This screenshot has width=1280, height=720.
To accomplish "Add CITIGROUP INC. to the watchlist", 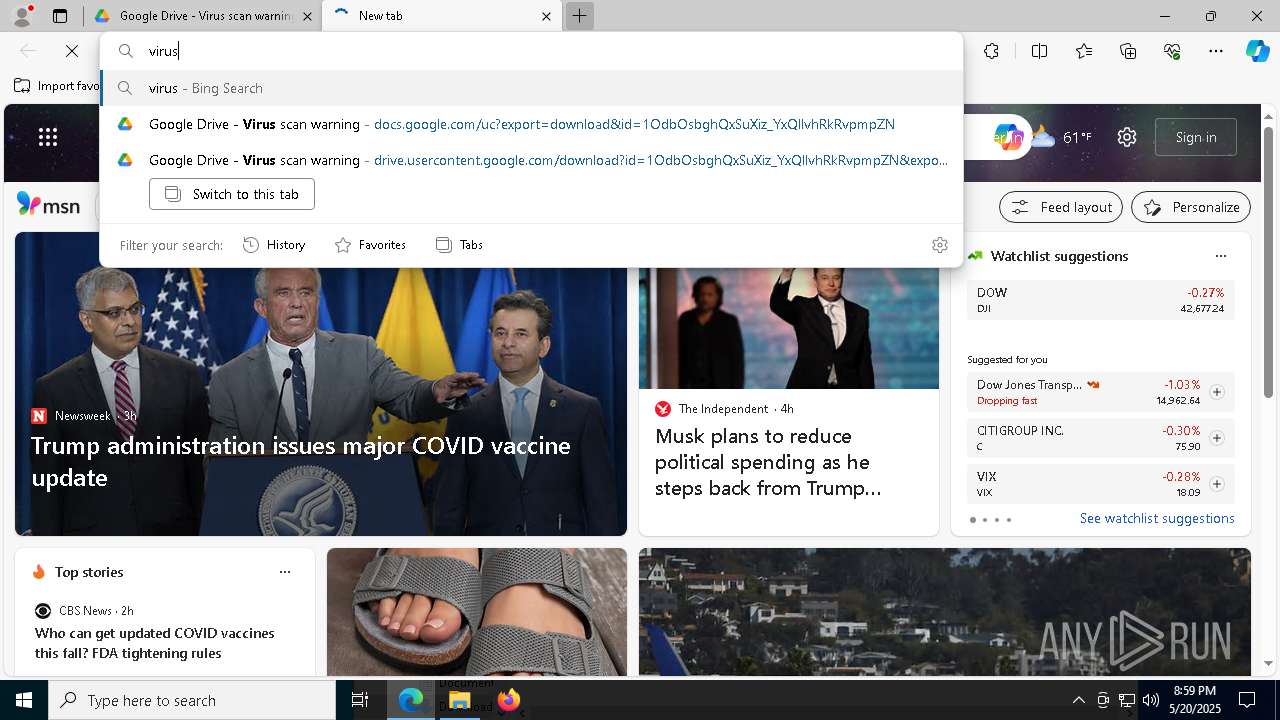I will click(x=1217, y=438).
